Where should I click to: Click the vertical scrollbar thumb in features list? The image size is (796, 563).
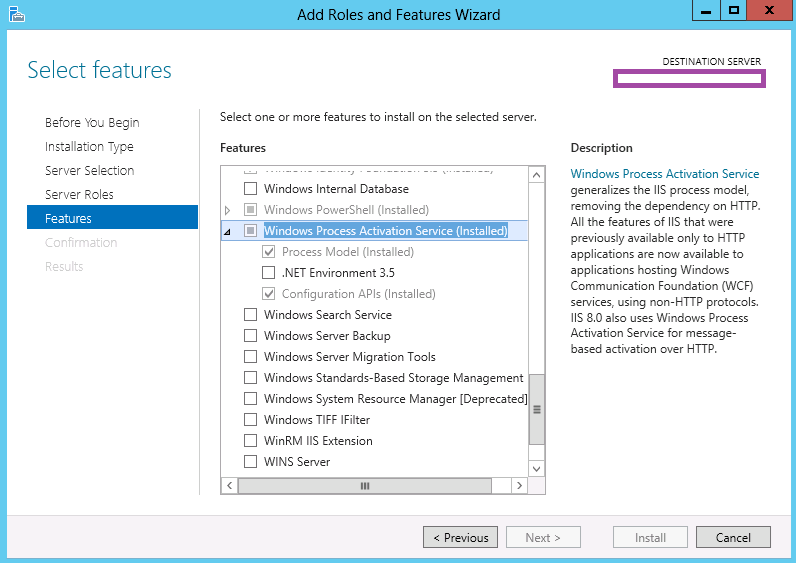click(x=537, y=409)
